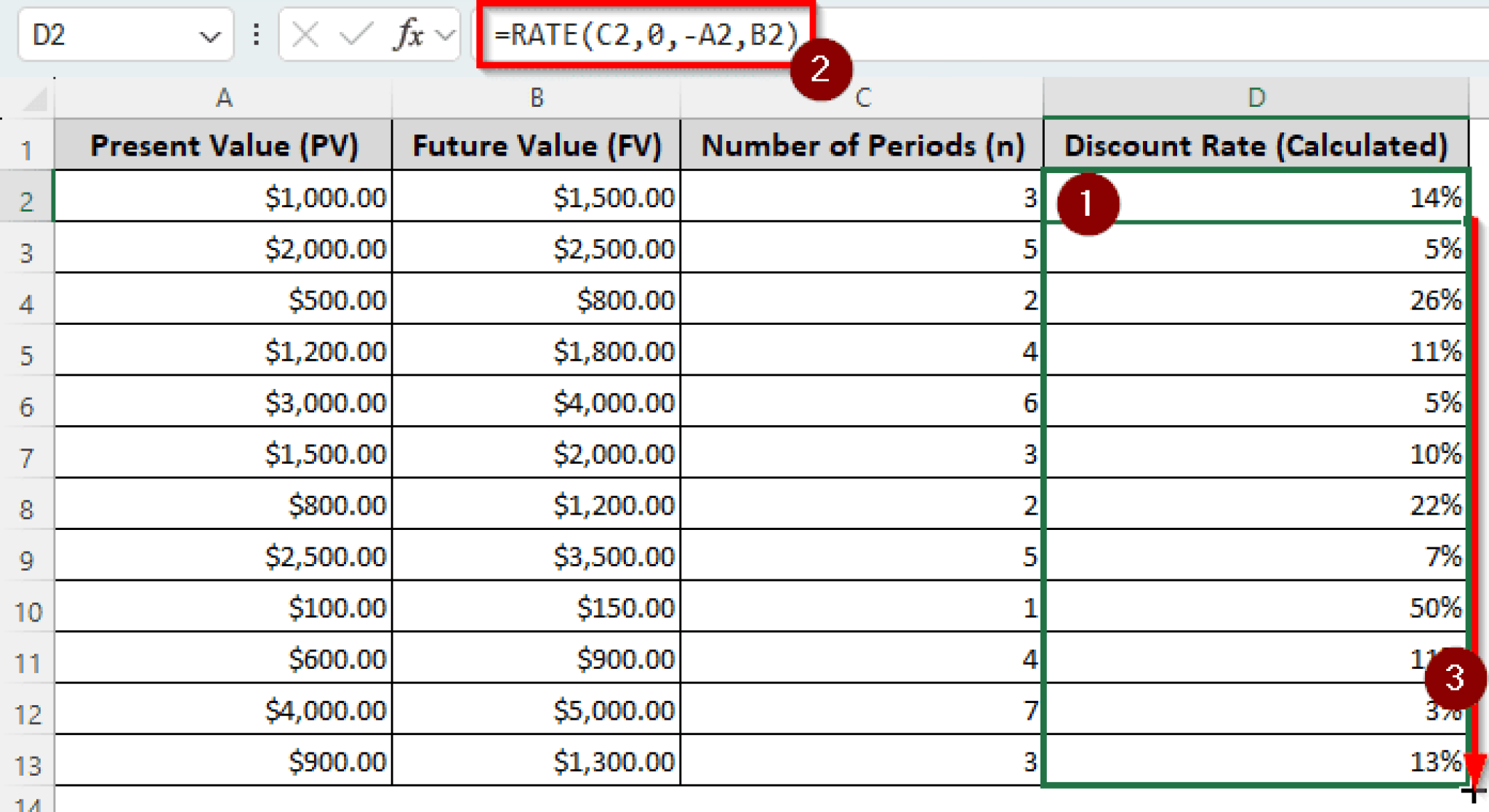This screenshot has width=1489, height=812.
Task: Select the Discount Rate (Calculated) header cell
Action: click(1256, 145)
